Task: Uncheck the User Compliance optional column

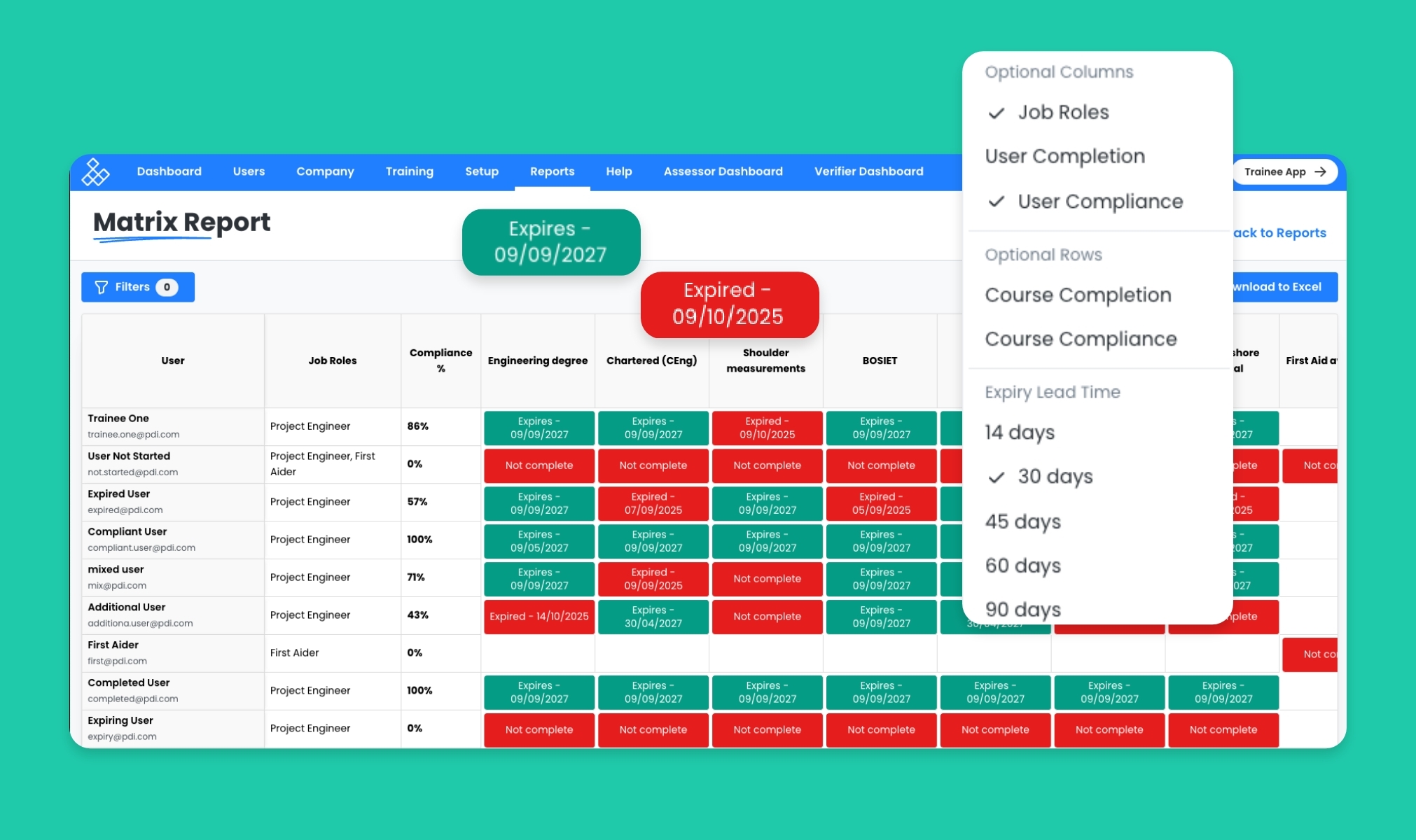Action: click(1099, 202)
